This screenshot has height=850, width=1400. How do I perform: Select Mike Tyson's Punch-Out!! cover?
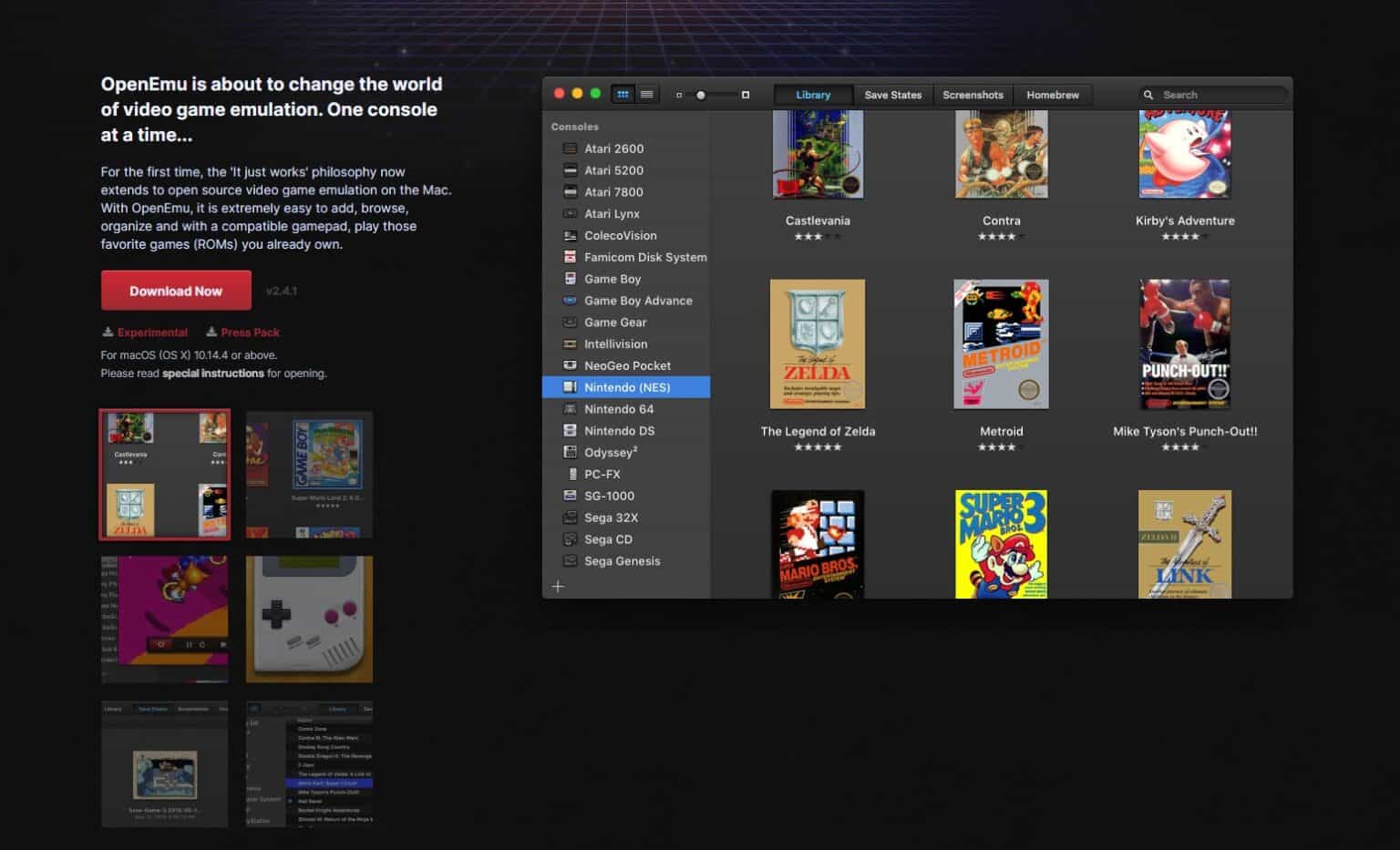[1185, 344]
